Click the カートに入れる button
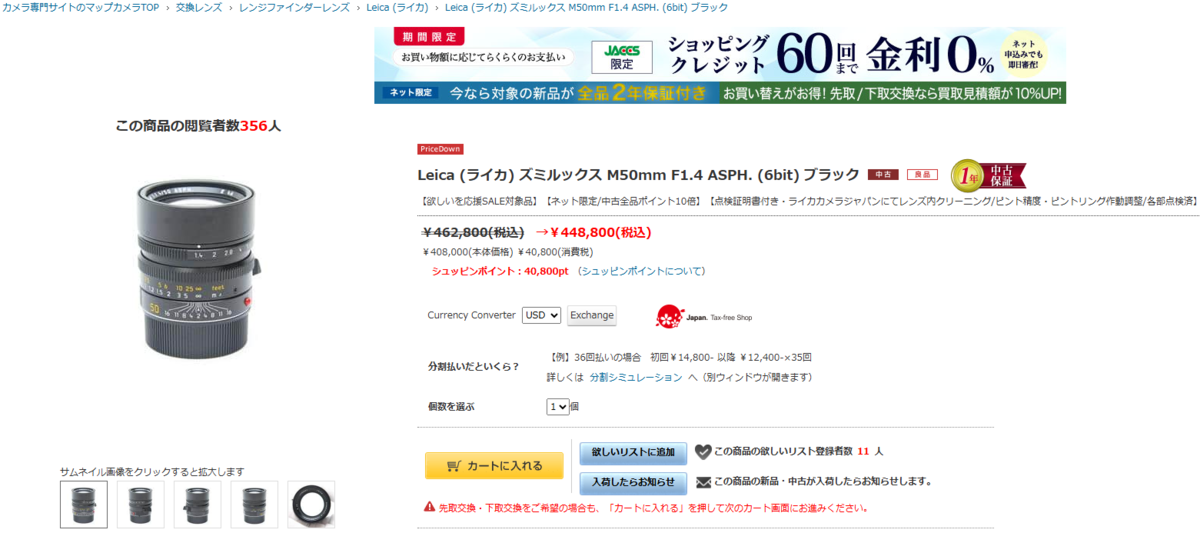Image resolution: width=1200 pixels, height=533 pixels. tap(494, 466)
